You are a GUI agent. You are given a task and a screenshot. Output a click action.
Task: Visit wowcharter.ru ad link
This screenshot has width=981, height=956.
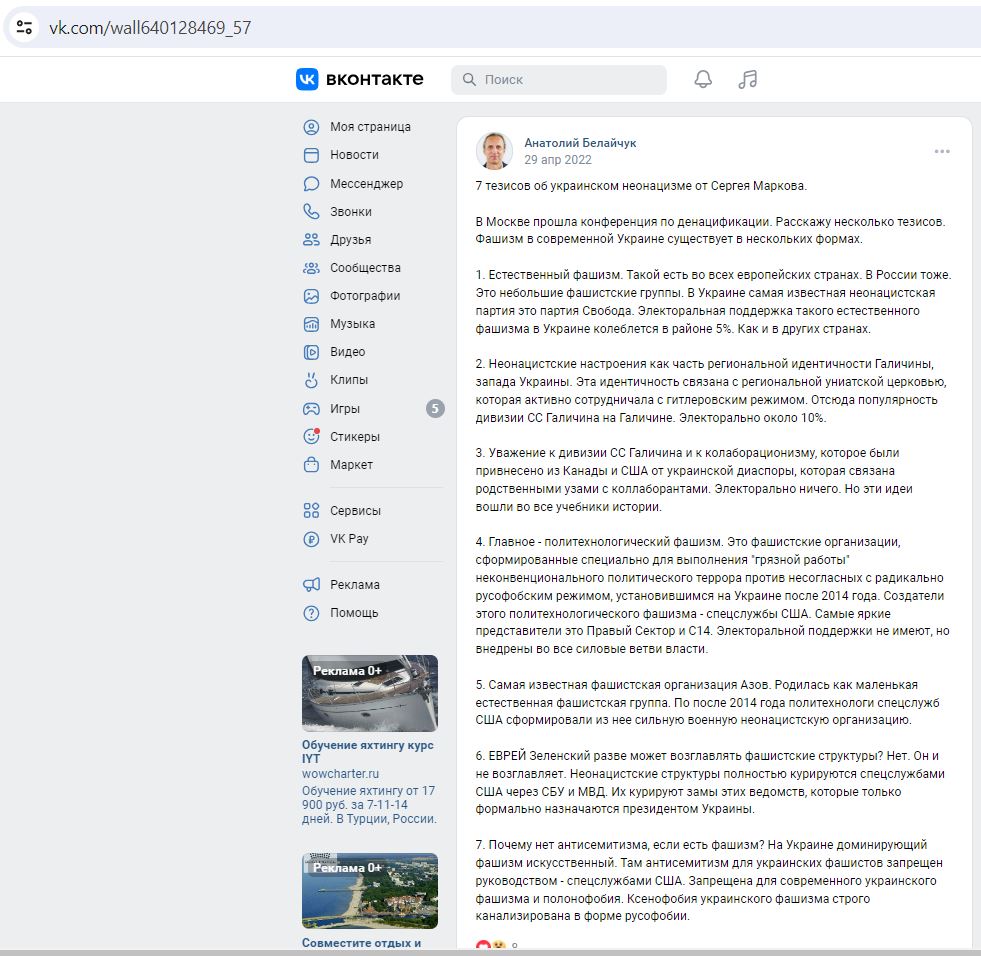(340, 774)
